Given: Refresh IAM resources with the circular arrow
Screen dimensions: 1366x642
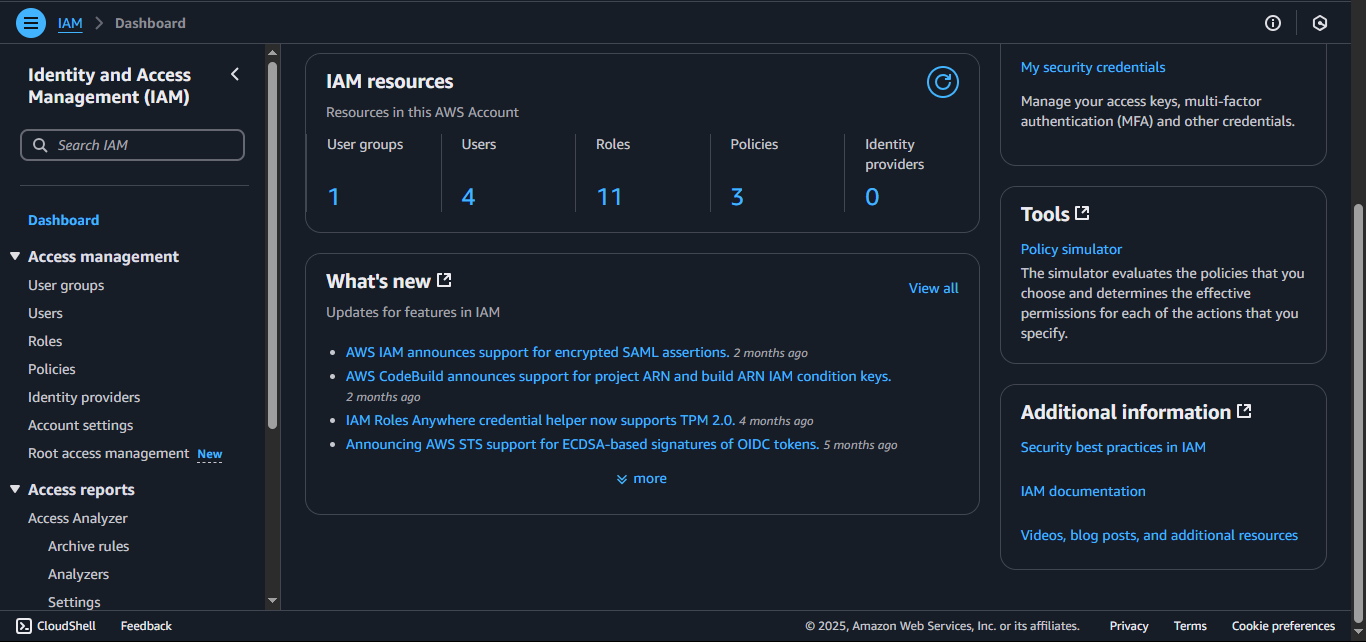Looking at the screenshot, I should (x=943, y=82).
